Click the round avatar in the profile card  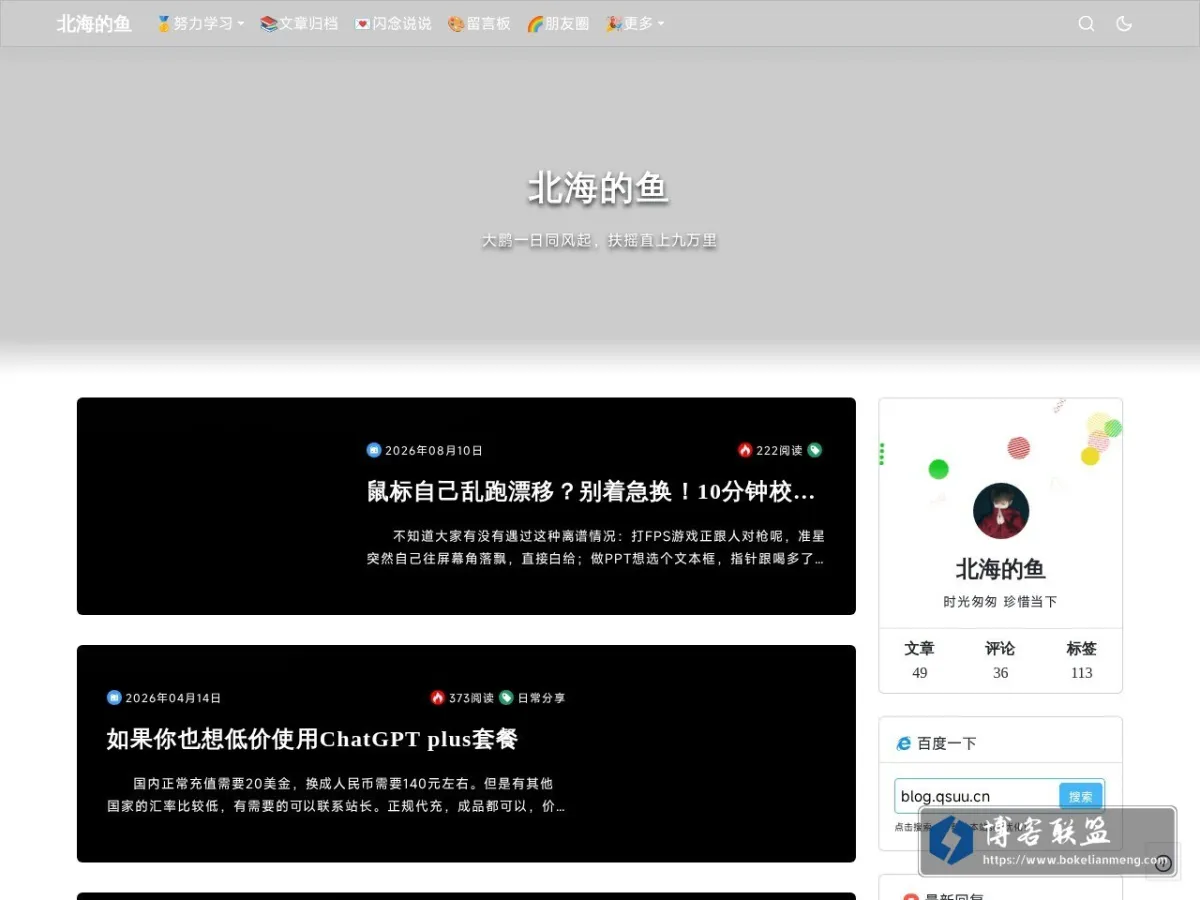(1001, 511)
